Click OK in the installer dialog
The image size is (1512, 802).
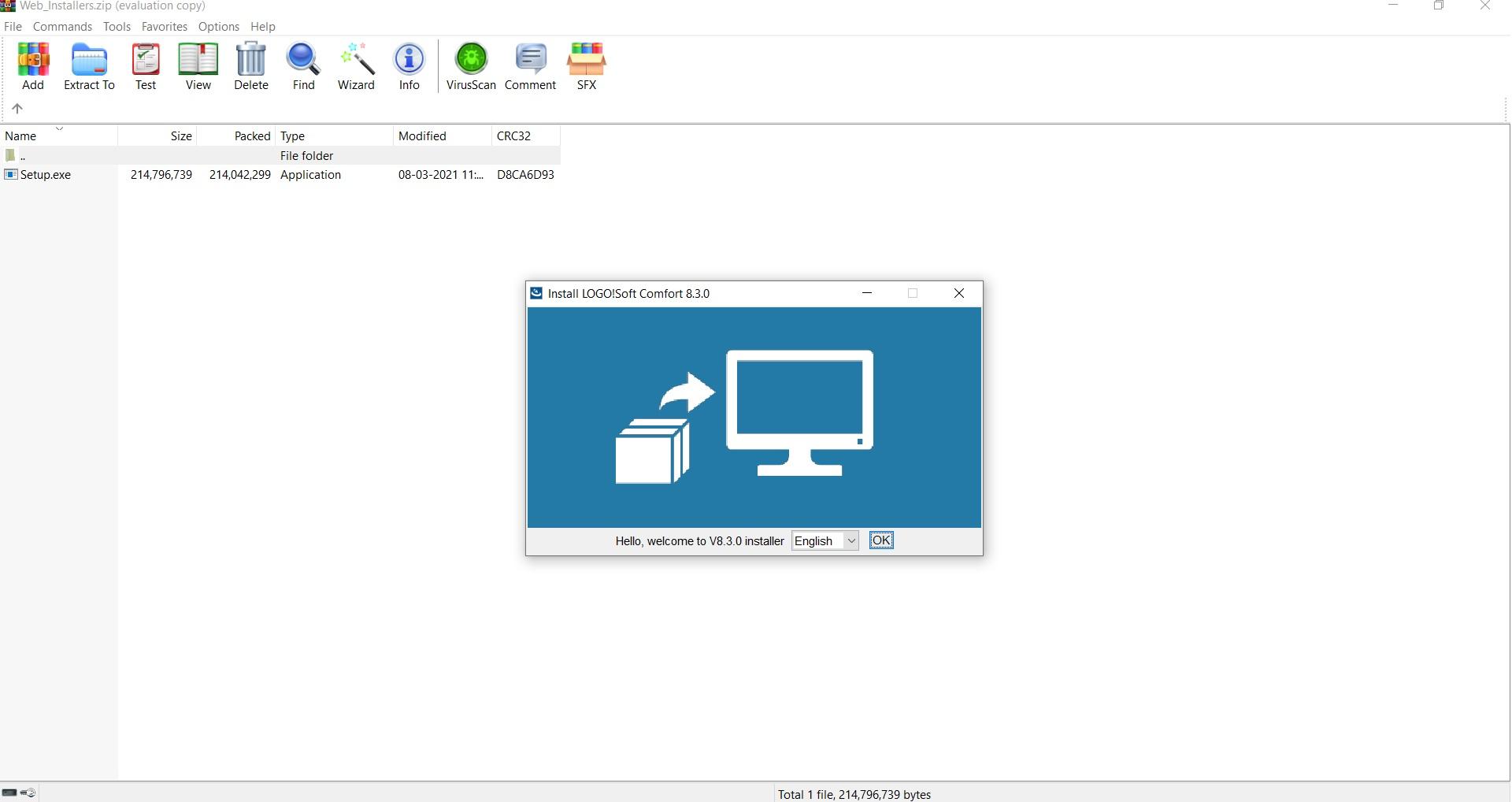pyautogui.click(x=881, y=540)
